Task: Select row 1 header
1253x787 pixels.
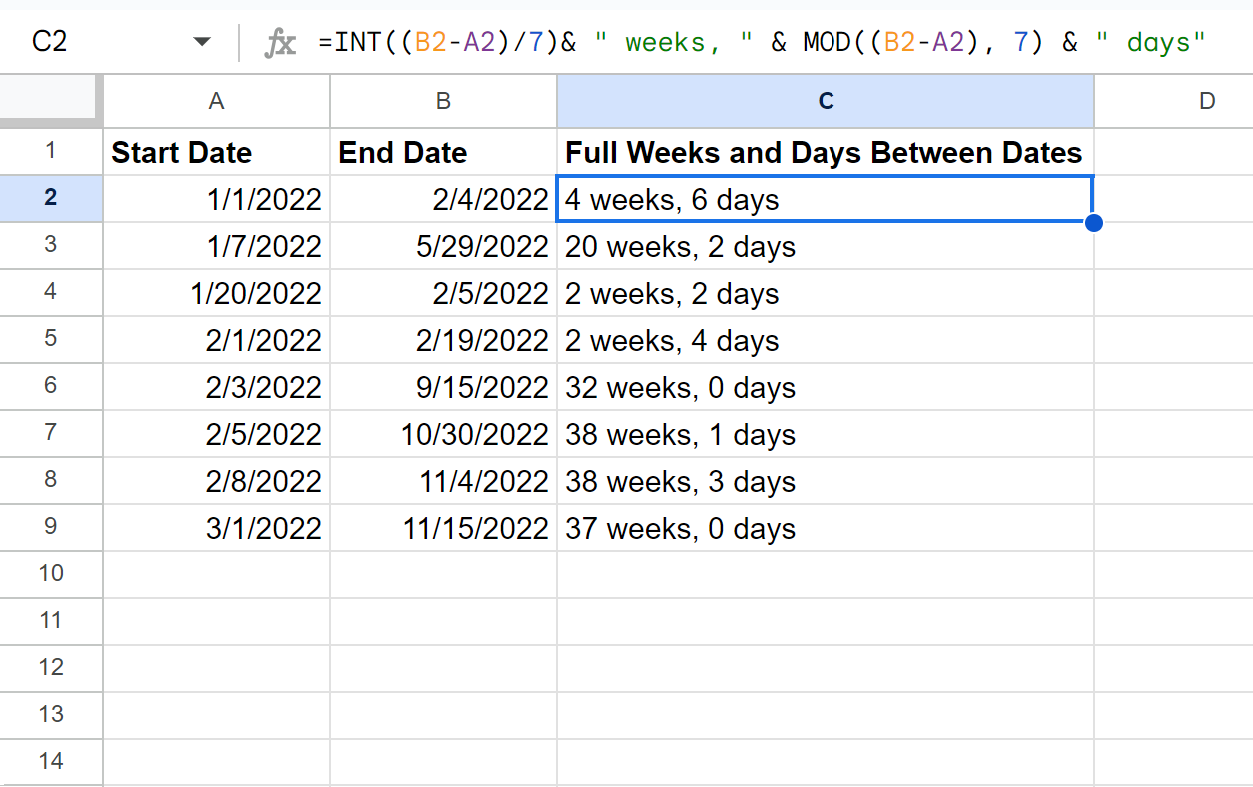Action: coord(51,152)
